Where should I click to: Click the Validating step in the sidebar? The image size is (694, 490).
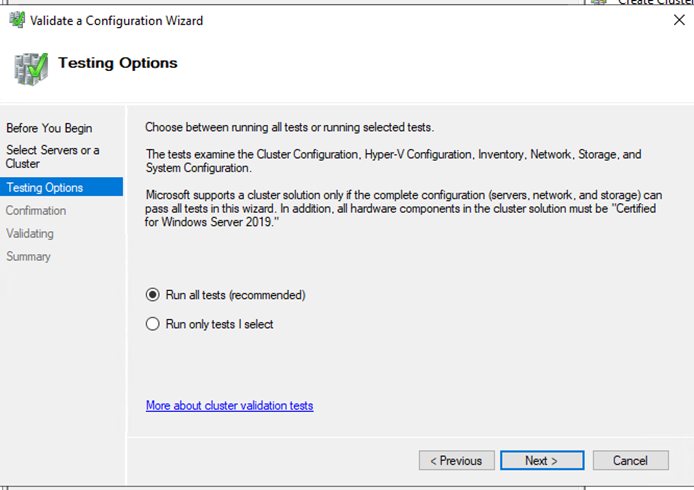click(30, 234)
